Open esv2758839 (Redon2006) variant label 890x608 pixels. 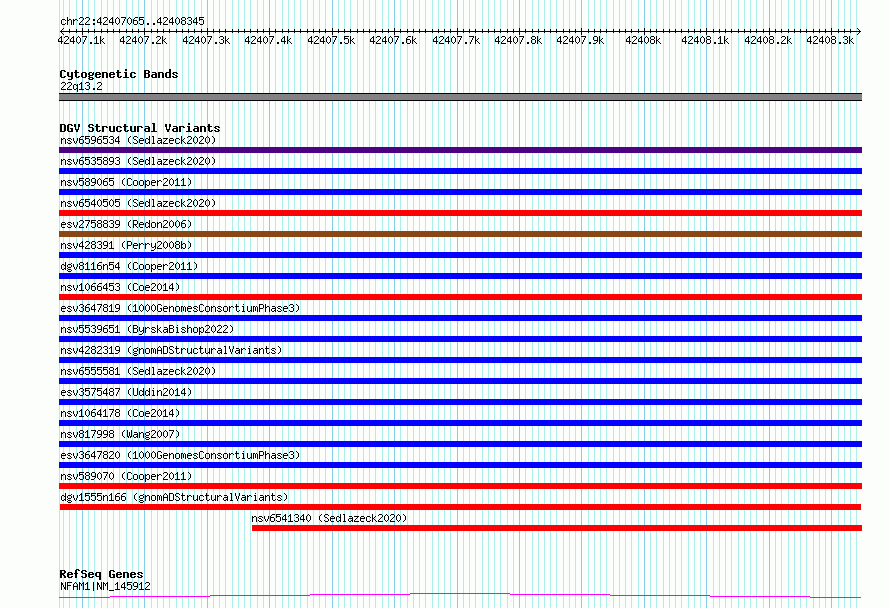pyautogui.click(x=126, y=224)
